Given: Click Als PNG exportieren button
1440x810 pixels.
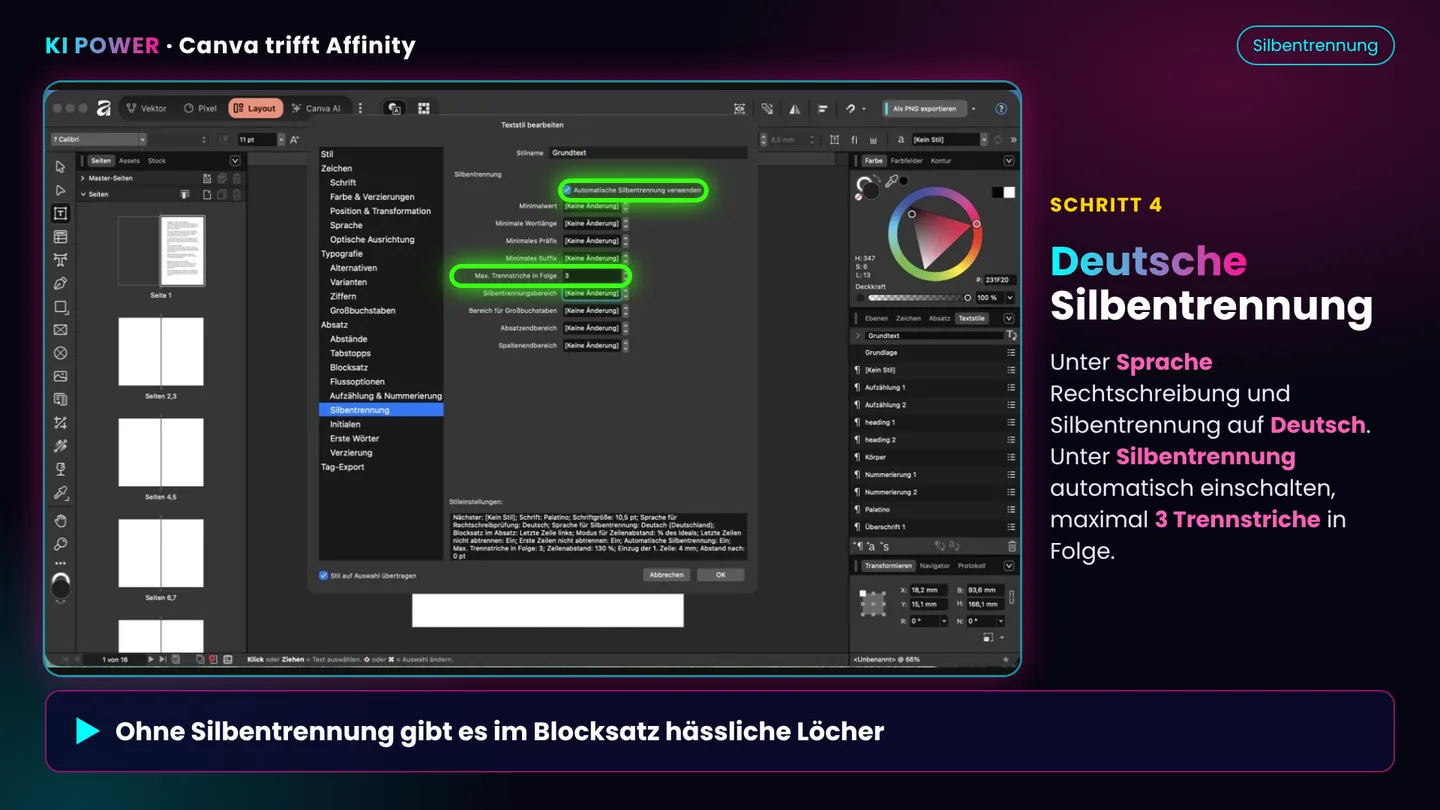Looking at the screenshot, I should pos(924,108).
